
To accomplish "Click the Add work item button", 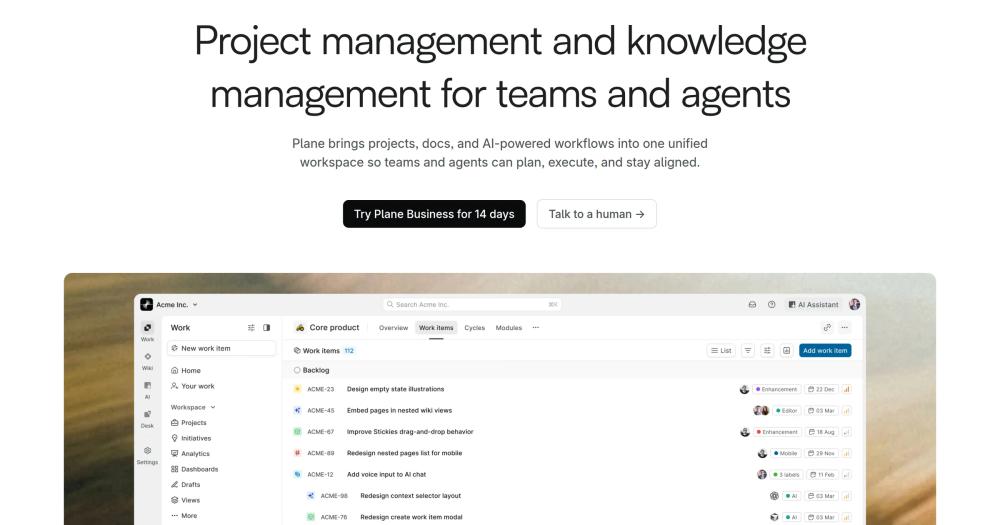I will click(x=825, y=350).
